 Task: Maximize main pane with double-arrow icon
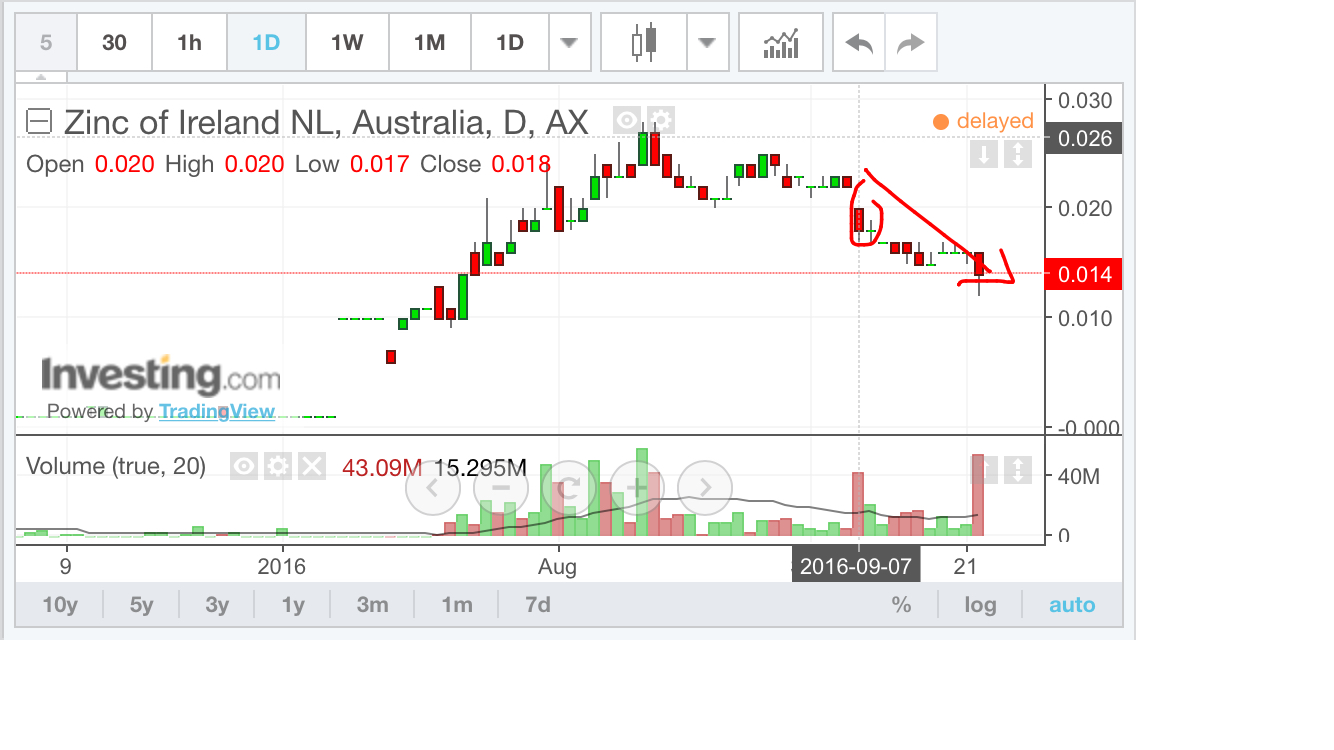click(x=1017, y=154)
